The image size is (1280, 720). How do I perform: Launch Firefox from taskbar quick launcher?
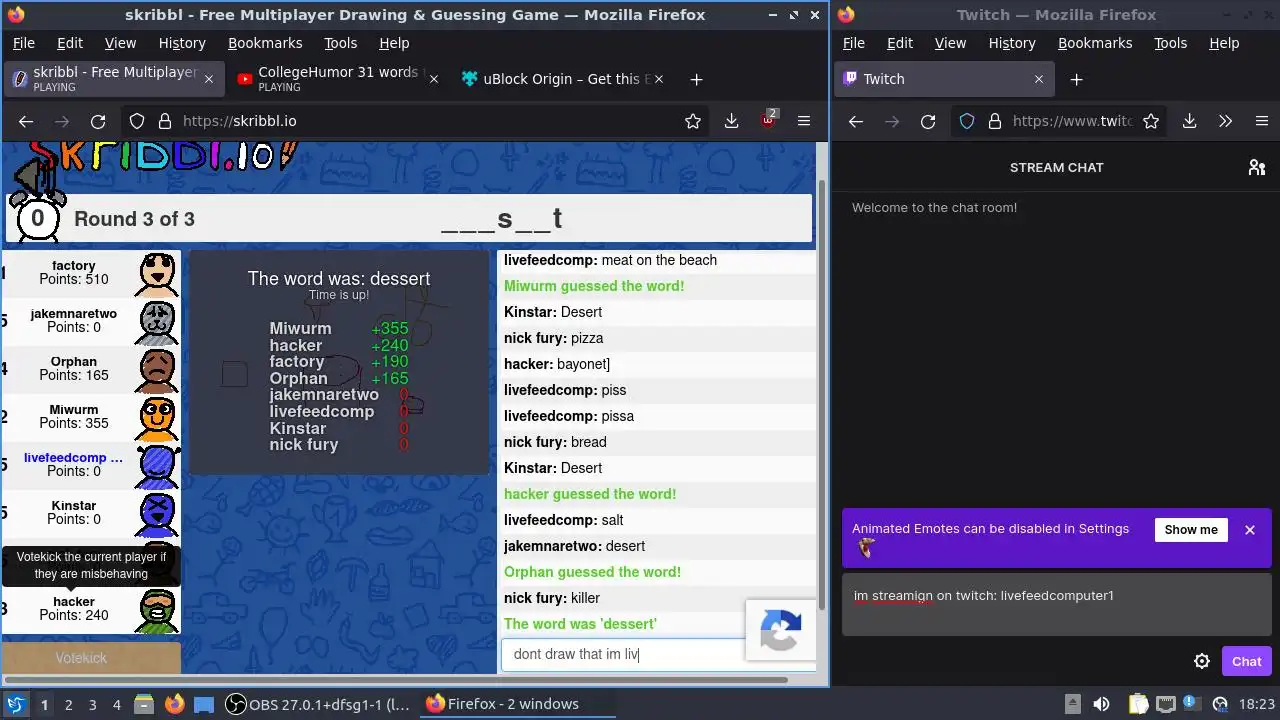(x=175, y=704)
